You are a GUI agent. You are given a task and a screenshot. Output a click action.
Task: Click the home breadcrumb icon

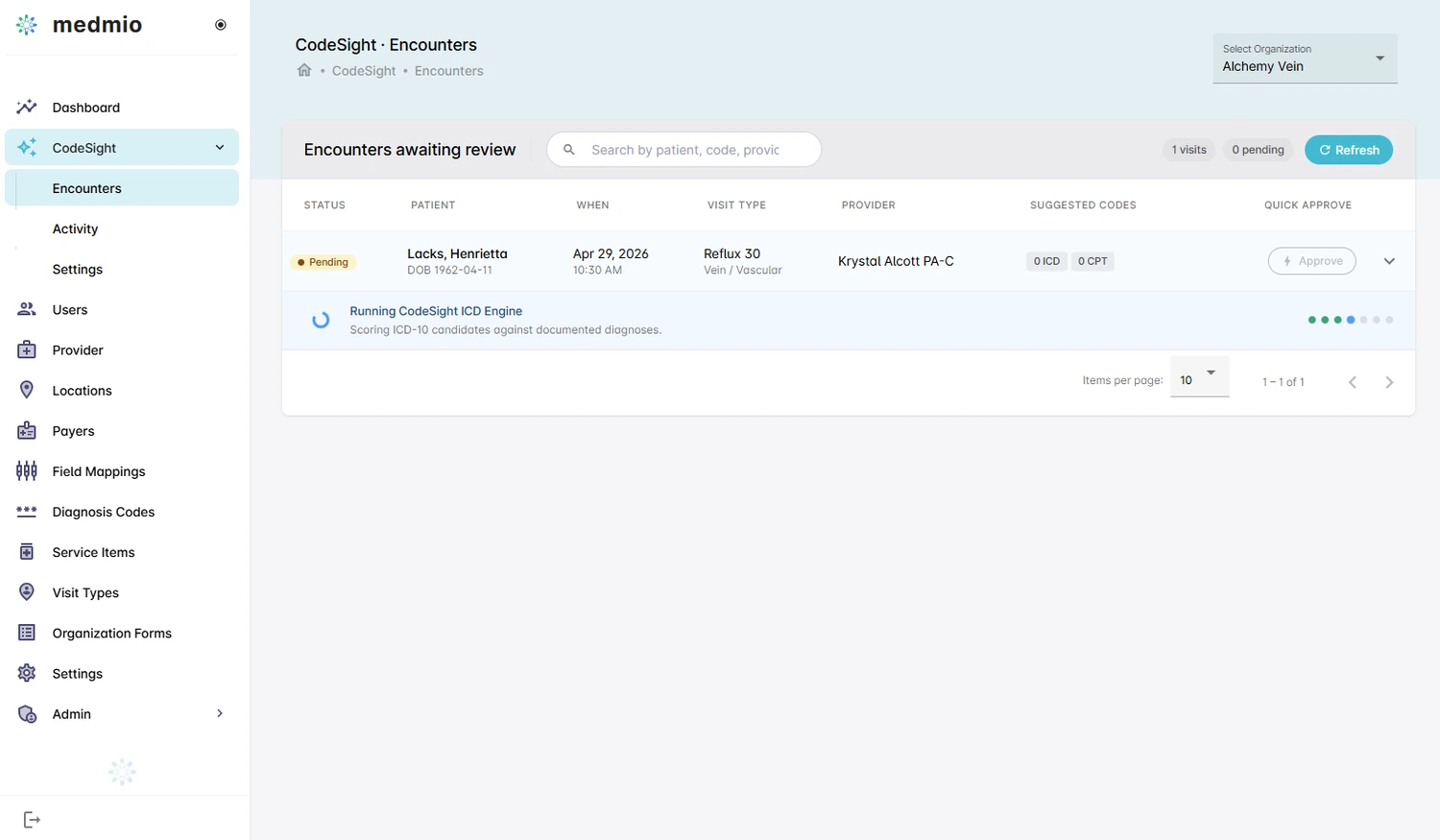pyautogui.click(x=304, y=70)
